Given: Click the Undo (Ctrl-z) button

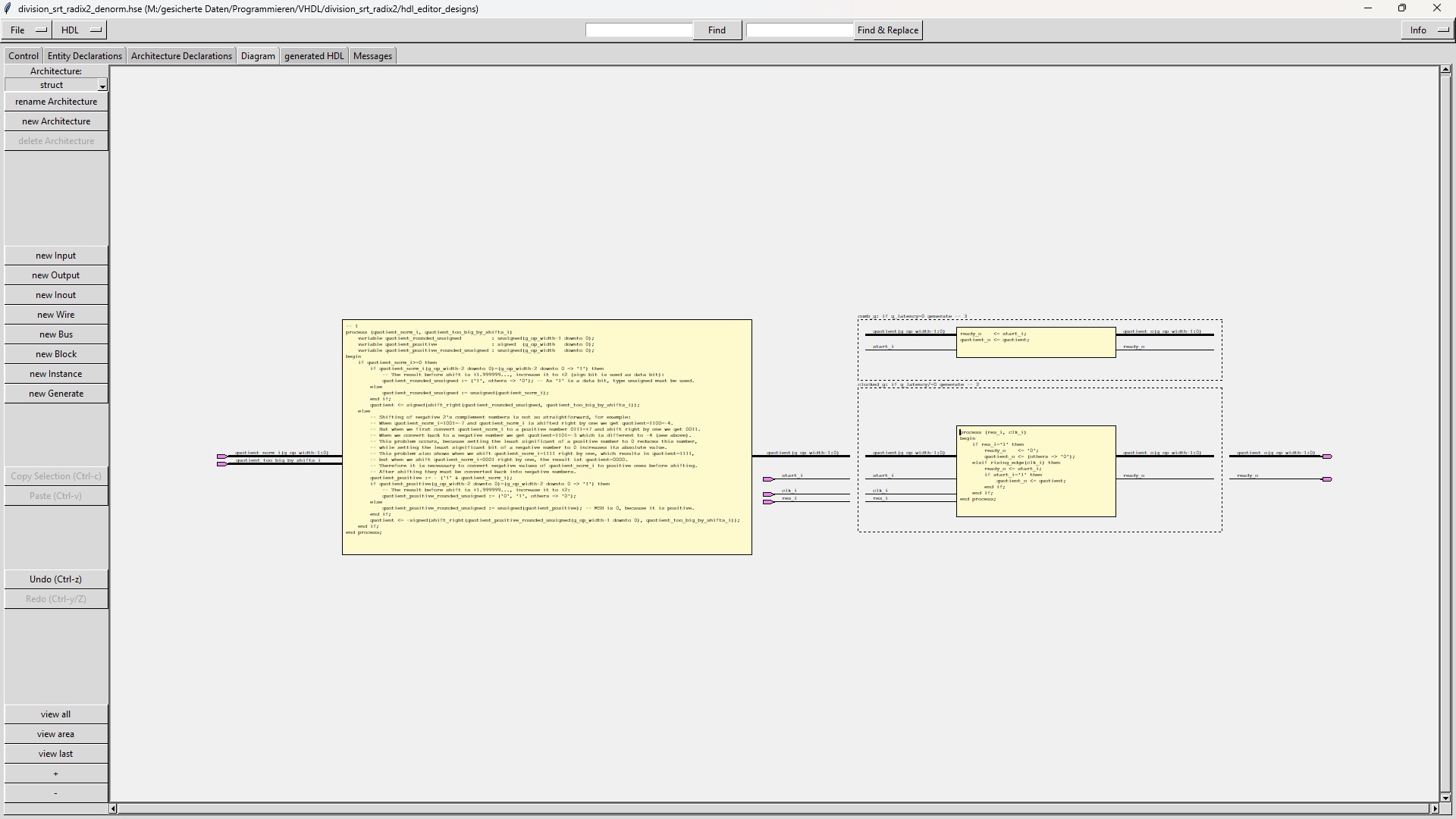Looking at the screenshot, I should coord(55,579).
